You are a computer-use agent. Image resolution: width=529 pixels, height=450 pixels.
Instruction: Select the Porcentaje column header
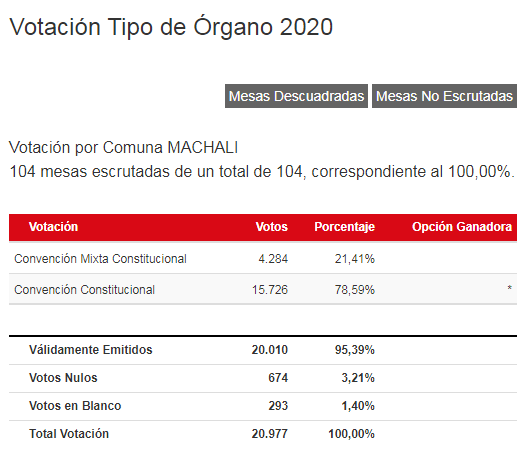(x=344, y=227)
